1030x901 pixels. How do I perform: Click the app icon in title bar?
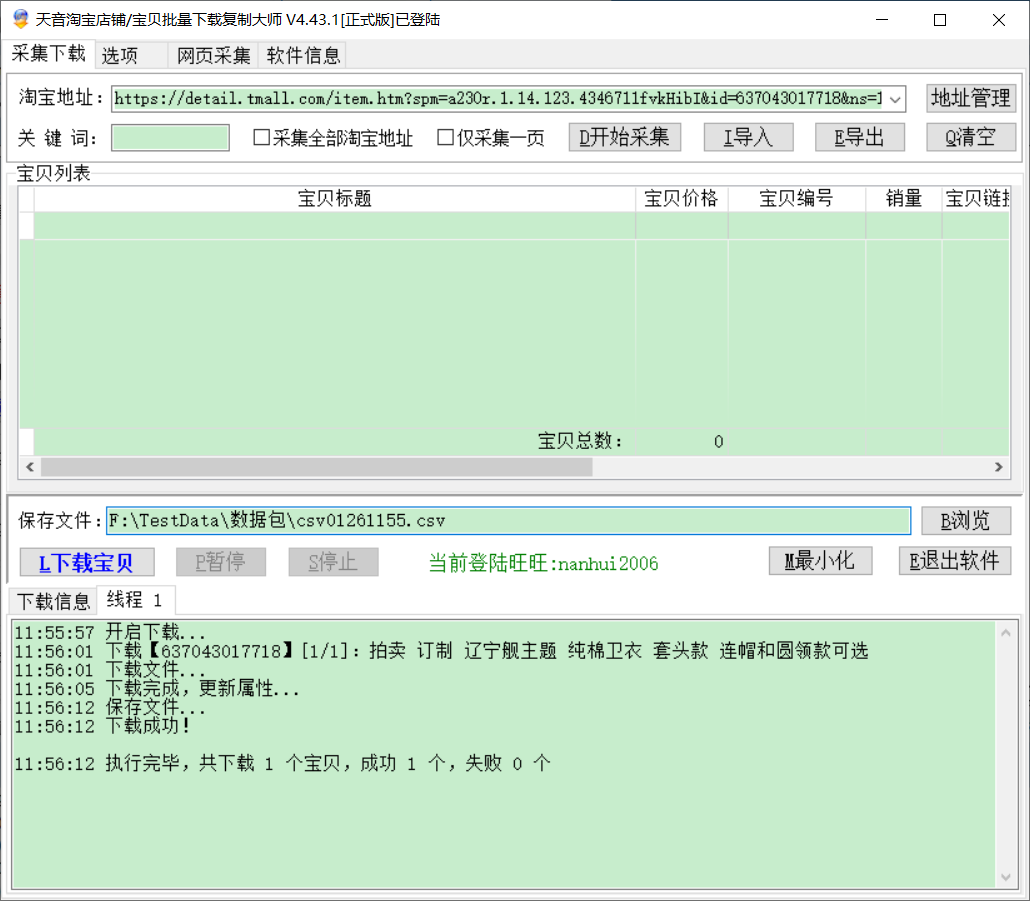19,20
